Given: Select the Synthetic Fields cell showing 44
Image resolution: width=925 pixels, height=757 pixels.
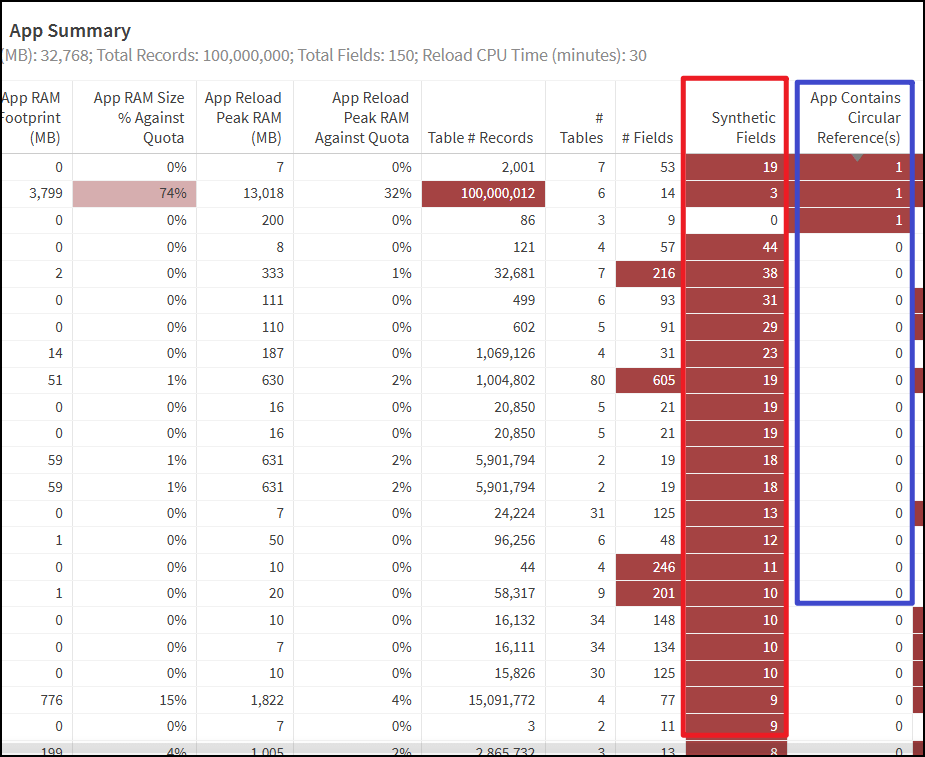Looking at the screenshot, I should (735, 247).
